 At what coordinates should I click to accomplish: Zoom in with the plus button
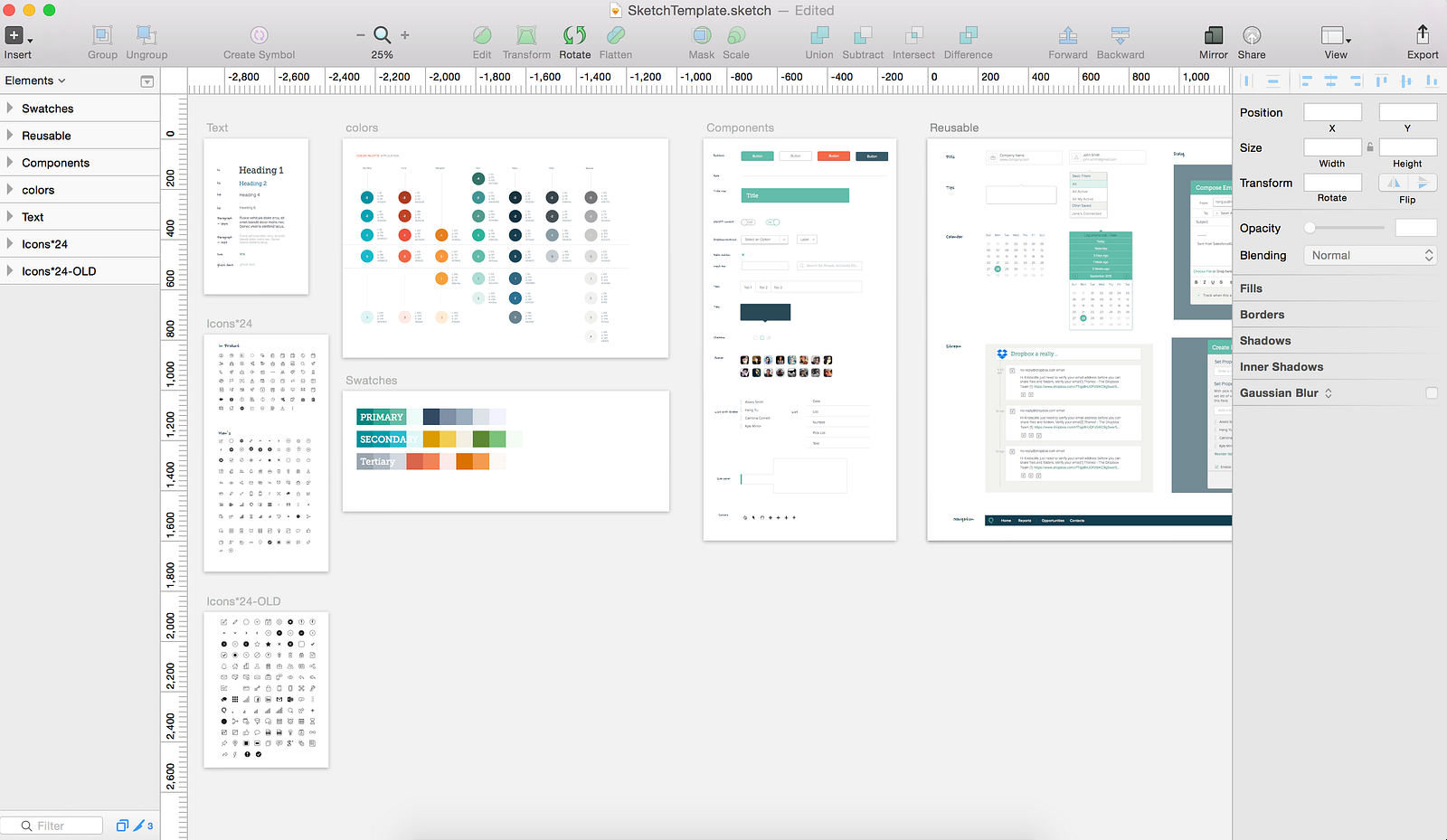point(405,35)
